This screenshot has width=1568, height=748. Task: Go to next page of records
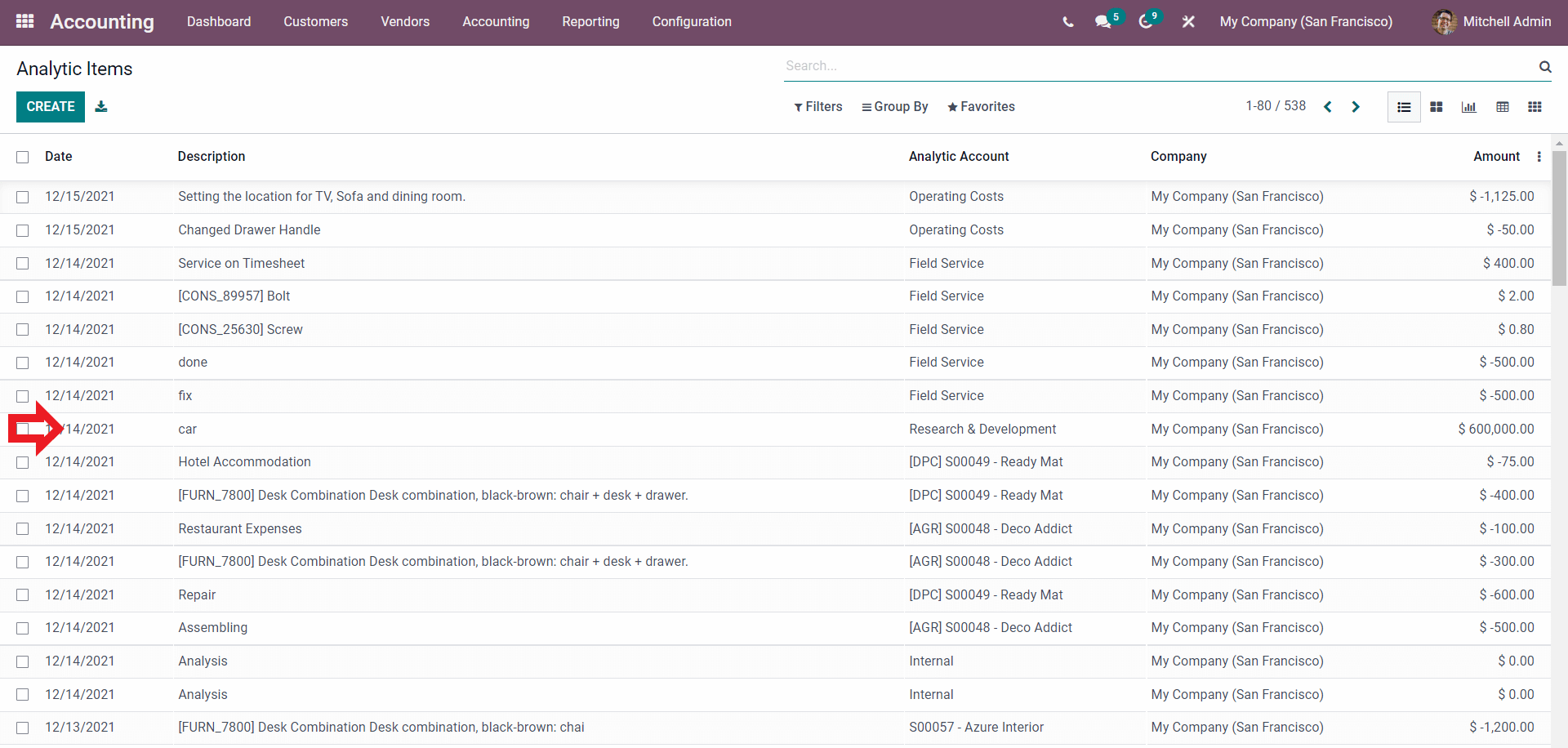(1356, 107)
